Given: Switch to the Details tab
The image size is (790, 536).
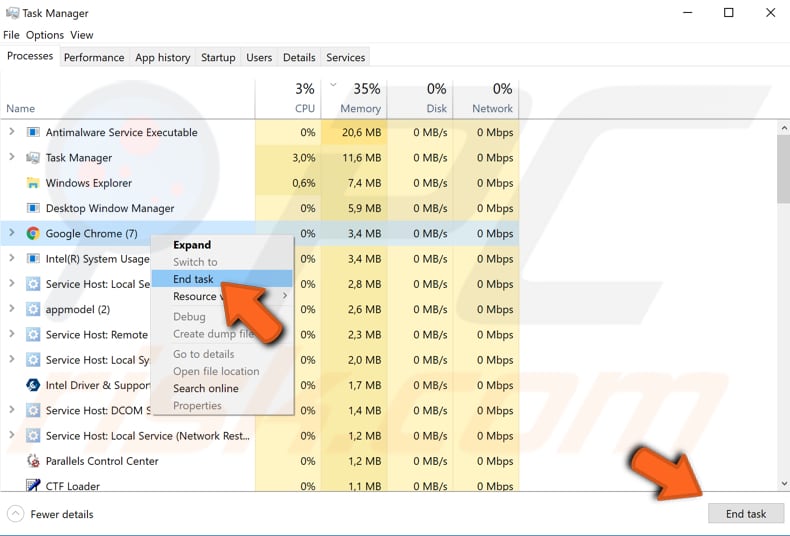Looking at the screenshot, I should point(299,57).
